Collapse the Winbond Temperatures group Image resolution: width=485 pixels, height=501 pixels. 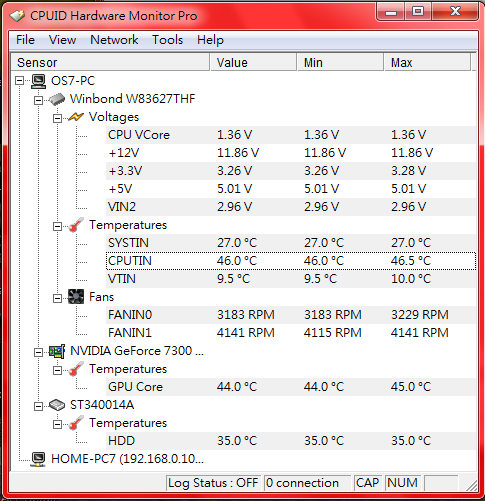[57, 227]
